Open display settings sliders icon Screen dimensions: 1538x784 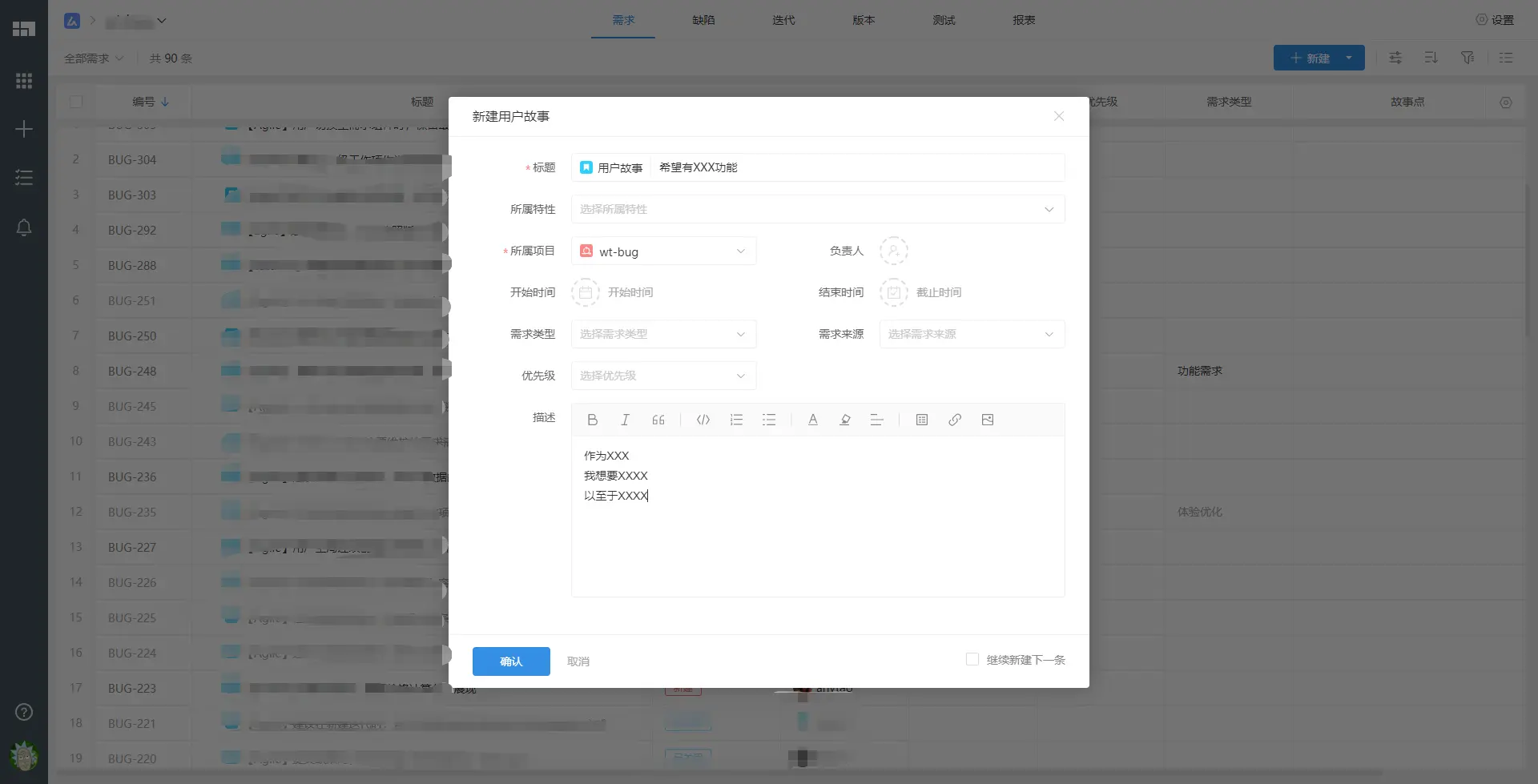1395,58
